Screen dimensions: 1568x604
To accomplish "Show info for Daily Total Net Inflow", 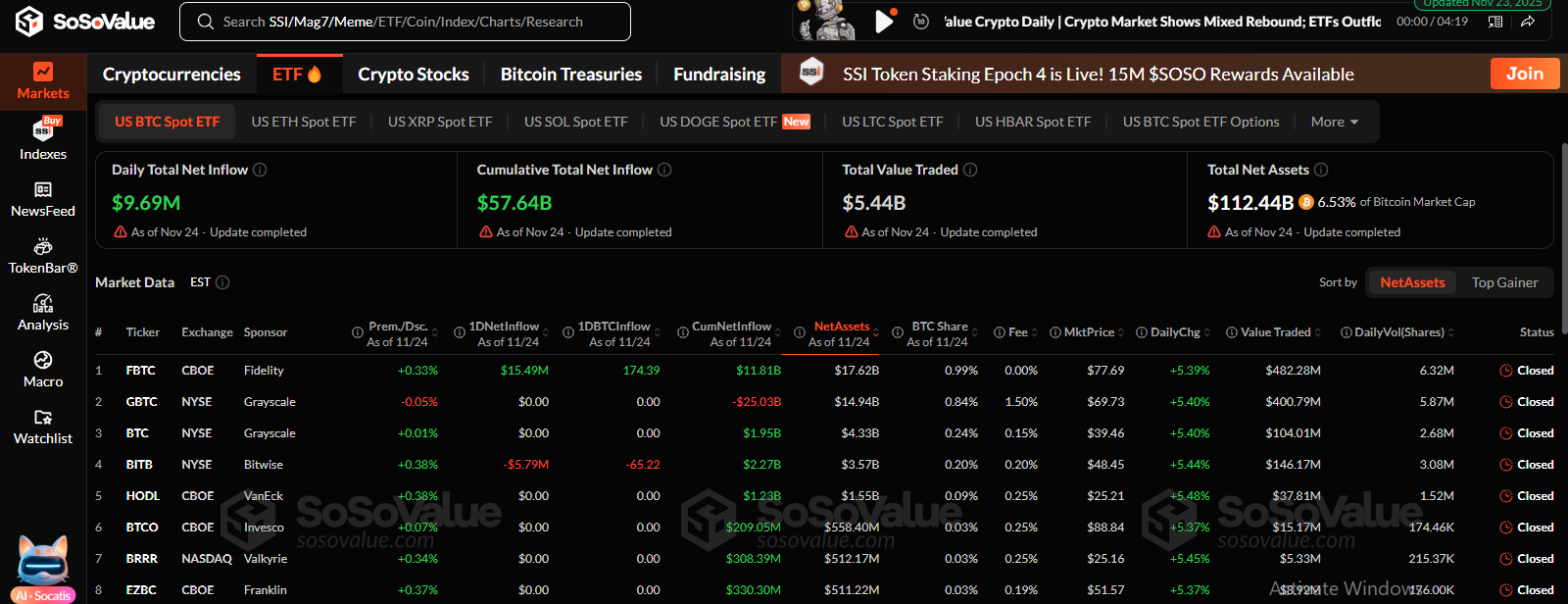I will (260, 170).
